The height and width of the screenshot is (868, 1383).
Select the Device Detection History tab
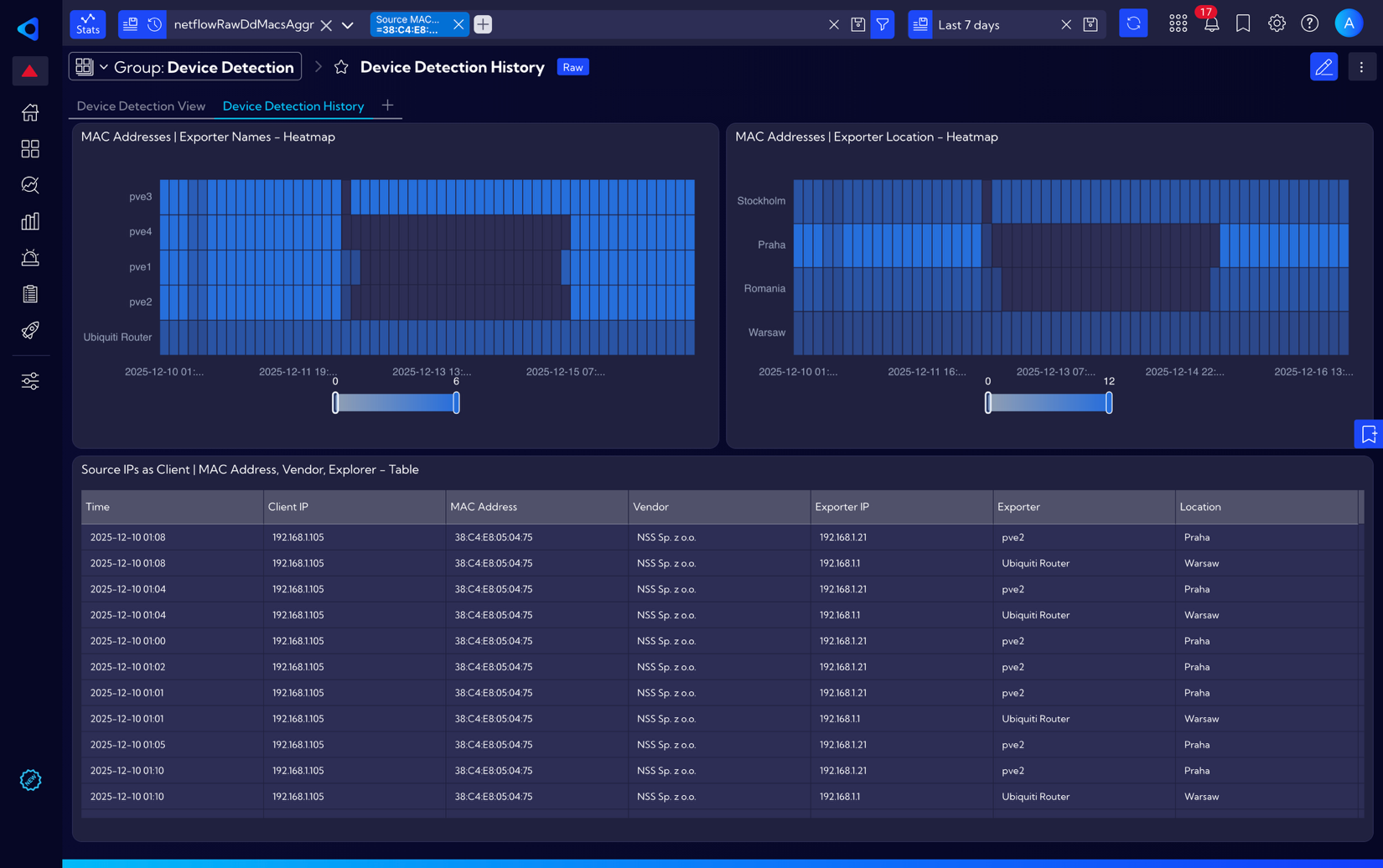[293, 106]
